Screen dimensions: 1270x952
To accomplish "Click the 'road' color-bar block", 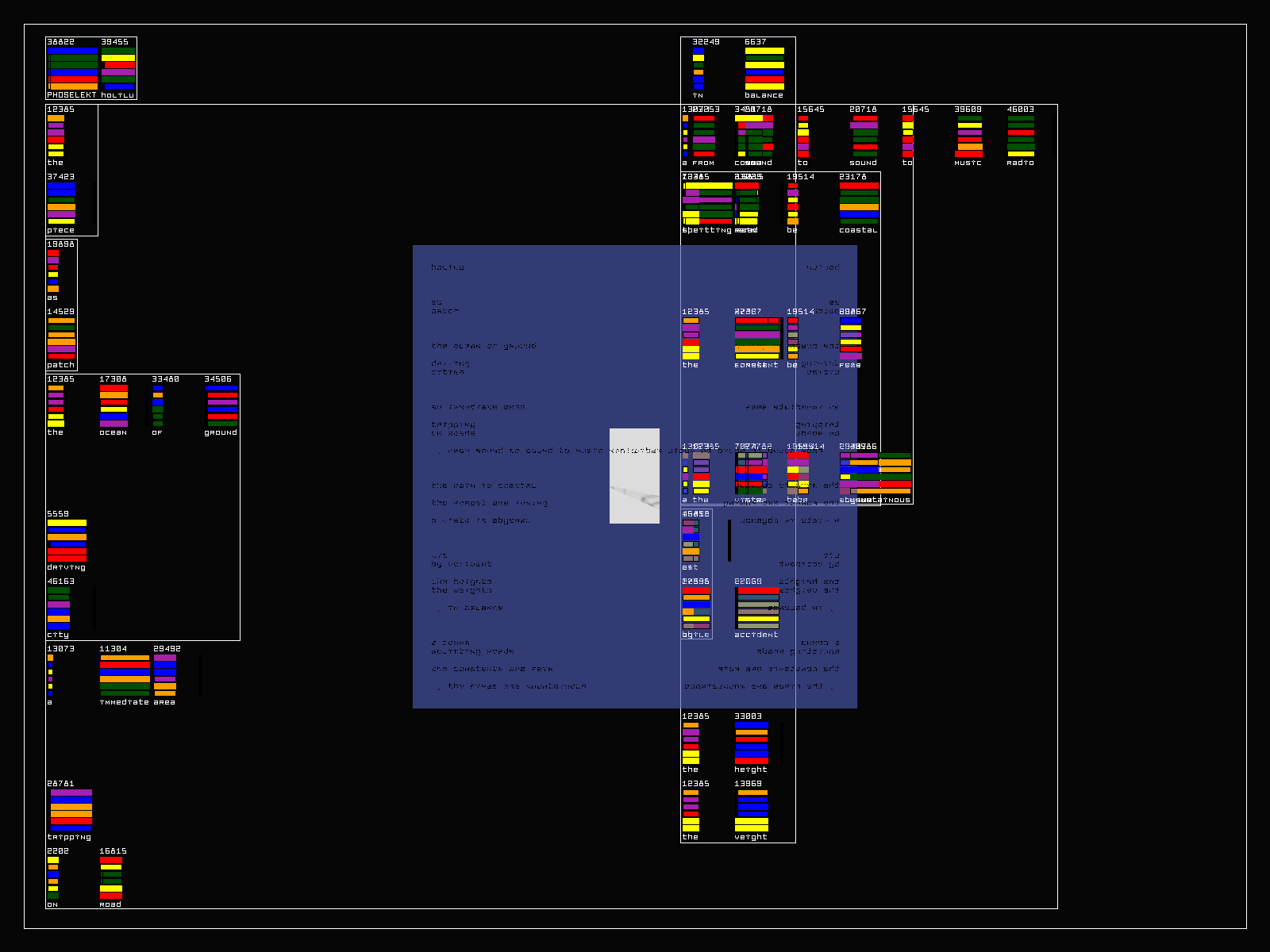I will click(111, 878).
